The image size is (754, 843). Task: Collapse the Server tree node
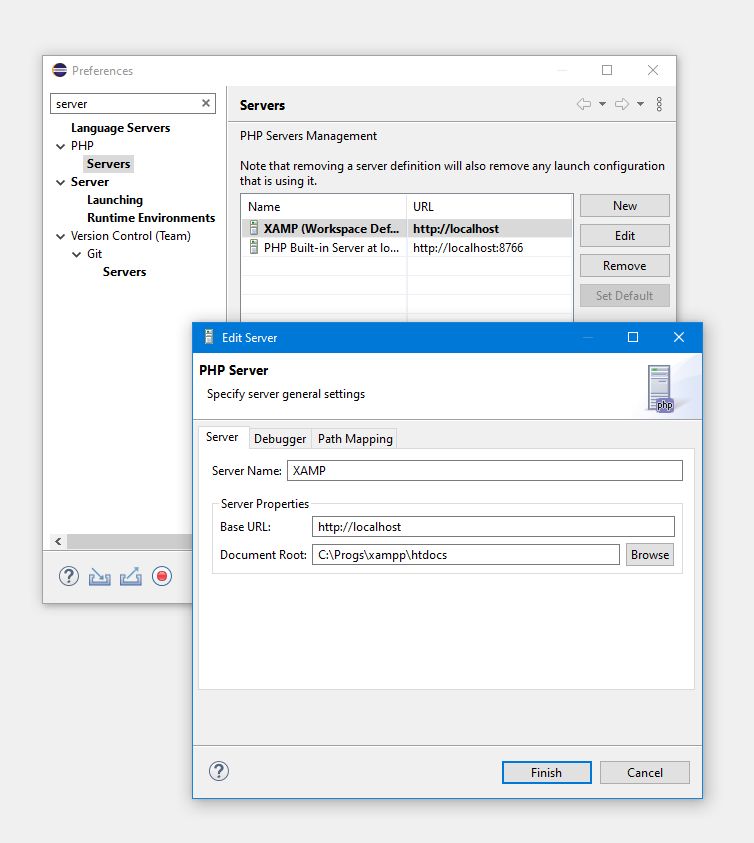tap(60, 182)
